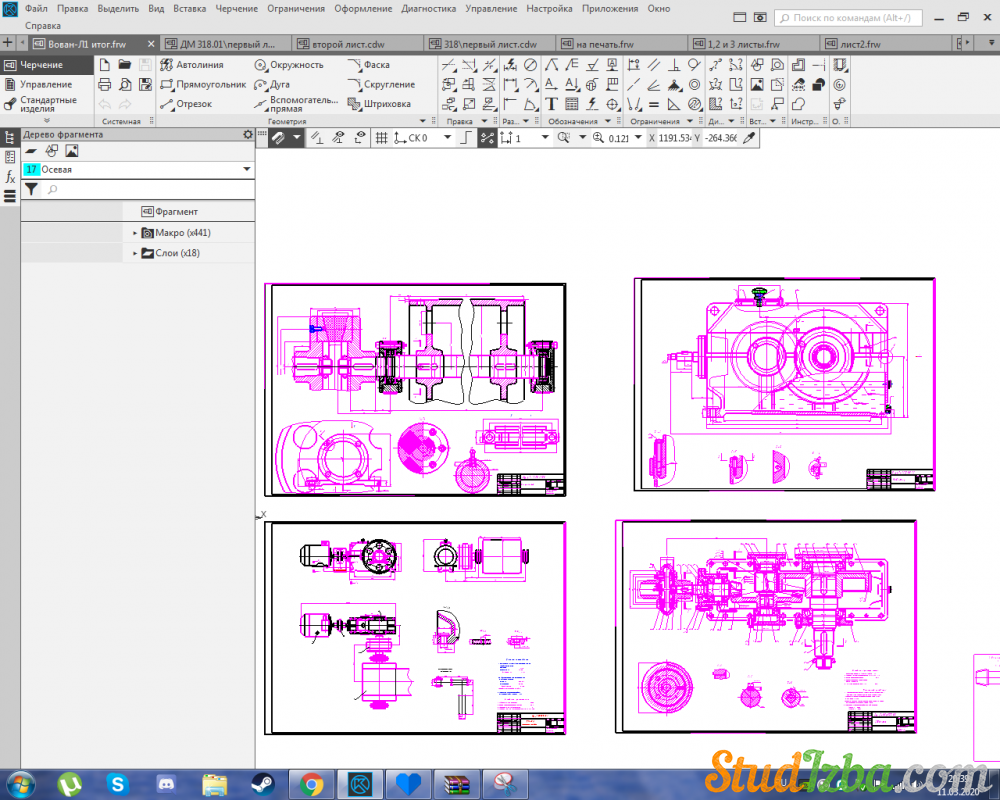The image size is (1000, 800).
Task: Click the text tool T icon
Action: coord(551,104)
